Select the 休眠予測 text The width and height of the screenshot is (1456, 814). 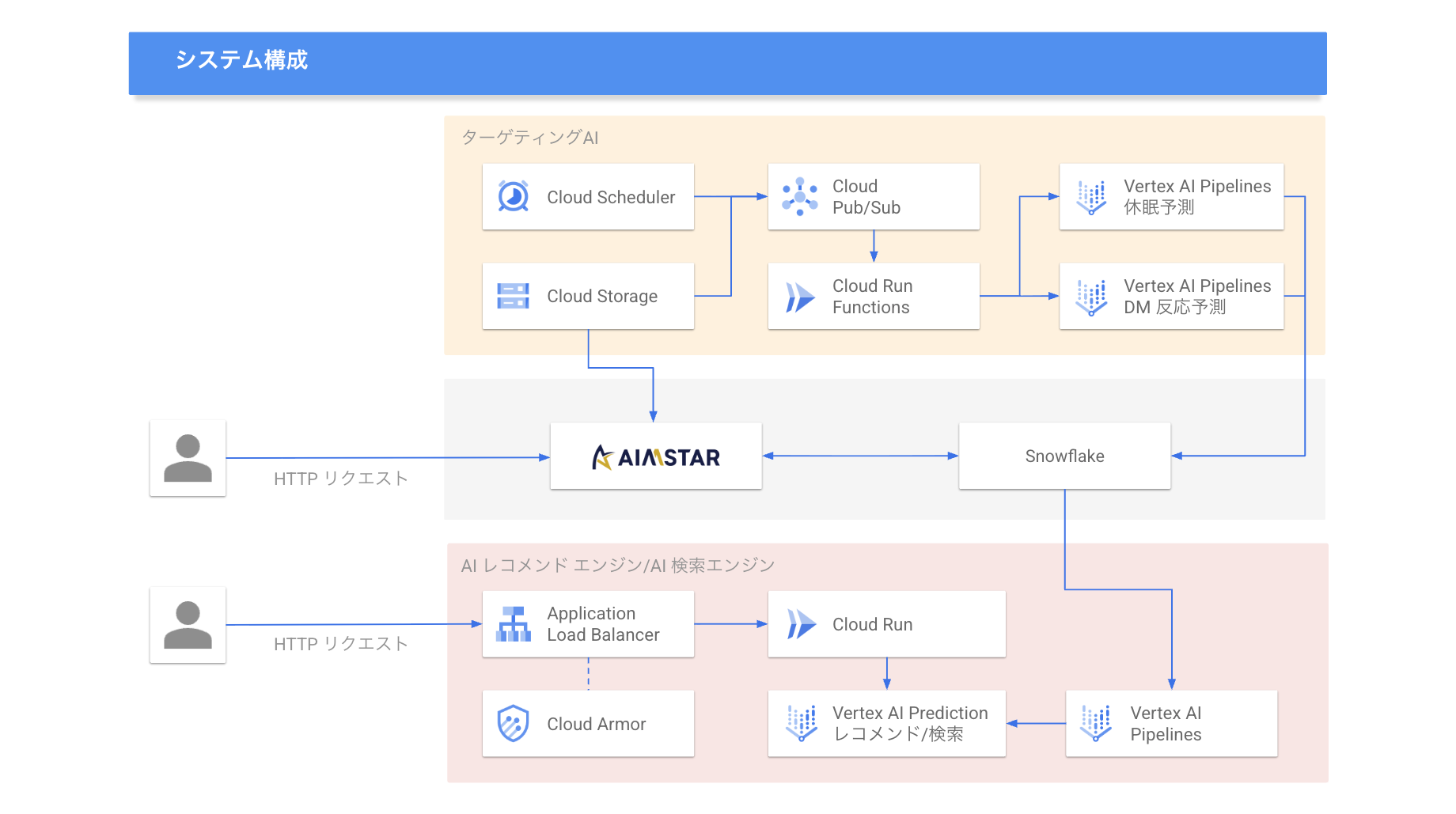(x=1158, y=207)
